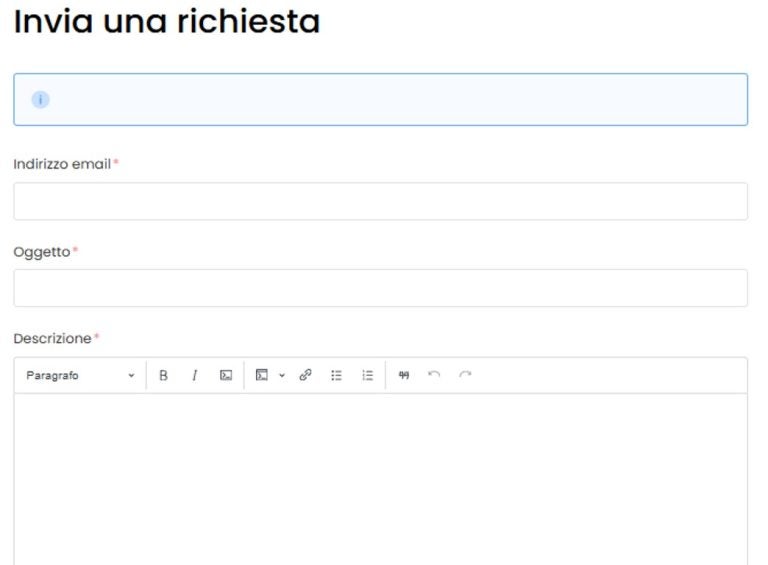Toggle bold formatting in the description editor
This screenshot has width=768, height=565.
coord(163,375)
